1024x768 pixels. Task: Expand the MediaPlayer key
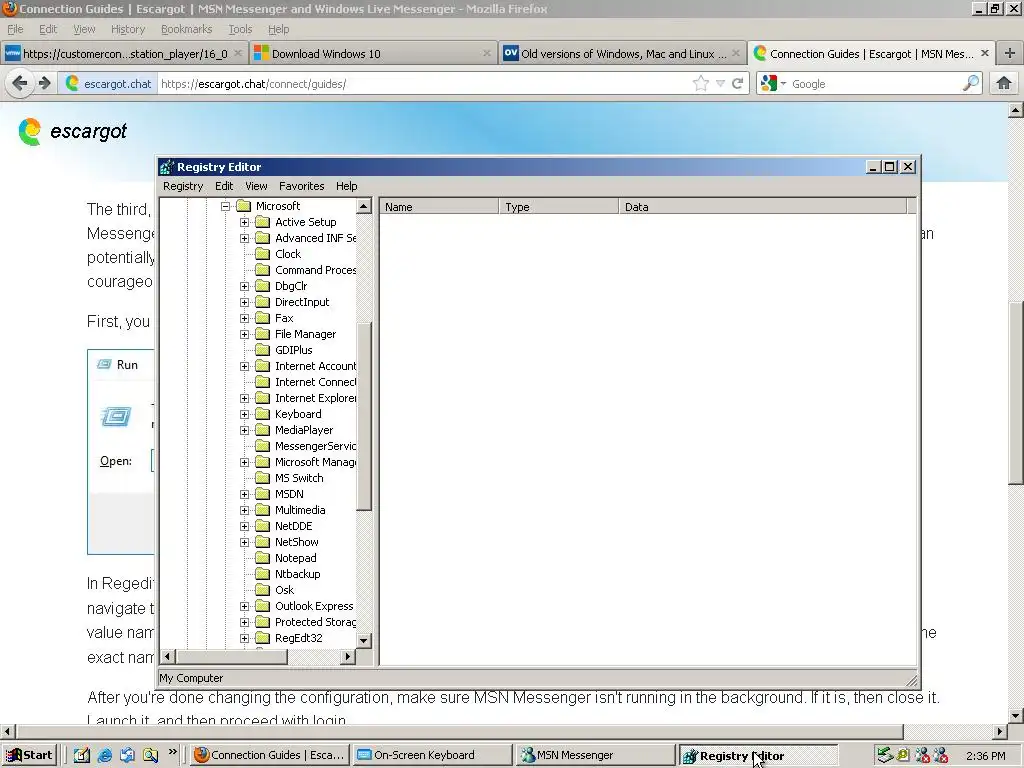pyautogui.click(x=244, y=430)
